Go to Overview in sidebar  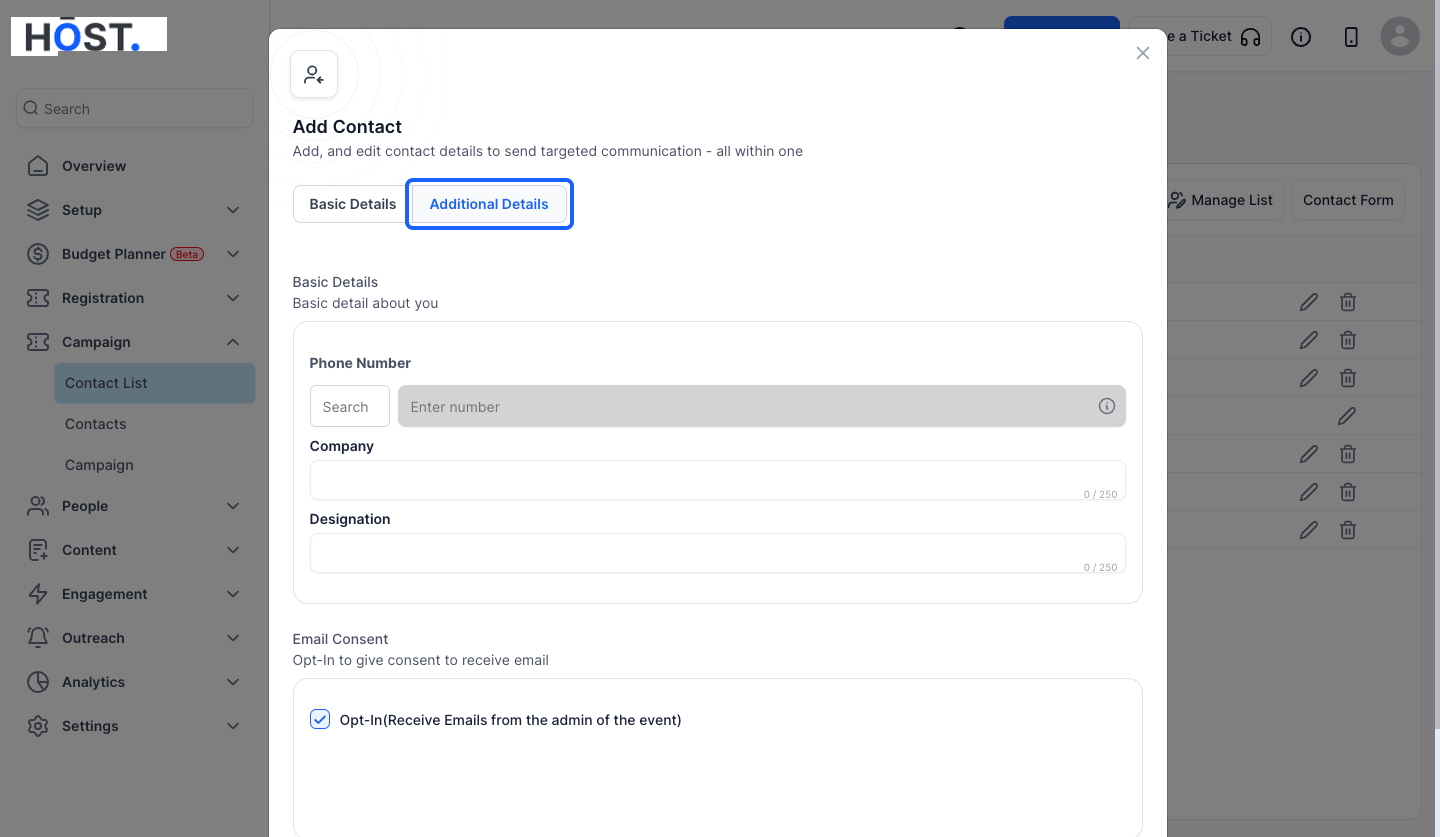point(94,166)
